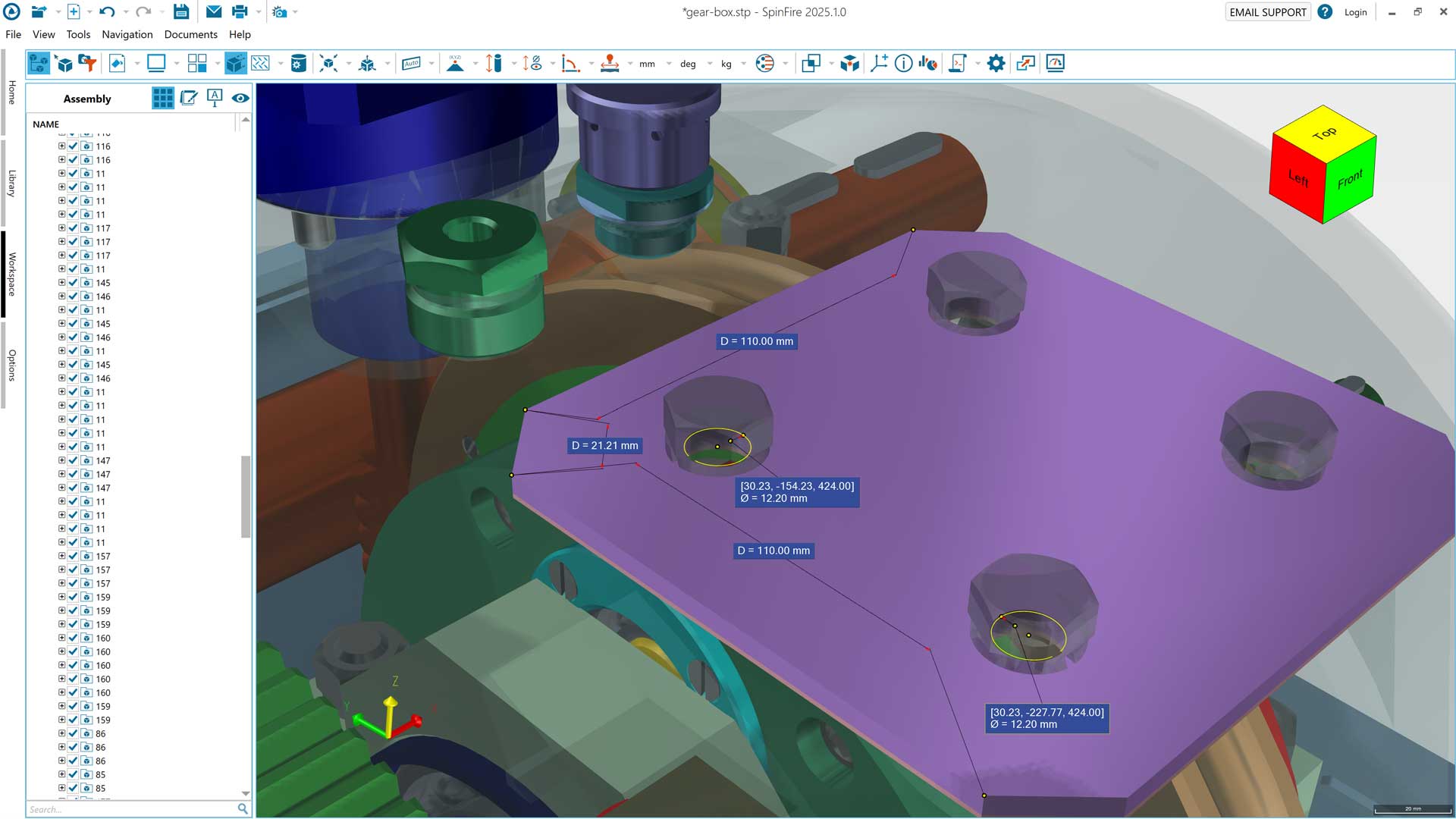Click the add coordinate system icon
This screenshot has height=819, width=1456.
[879, 64]
